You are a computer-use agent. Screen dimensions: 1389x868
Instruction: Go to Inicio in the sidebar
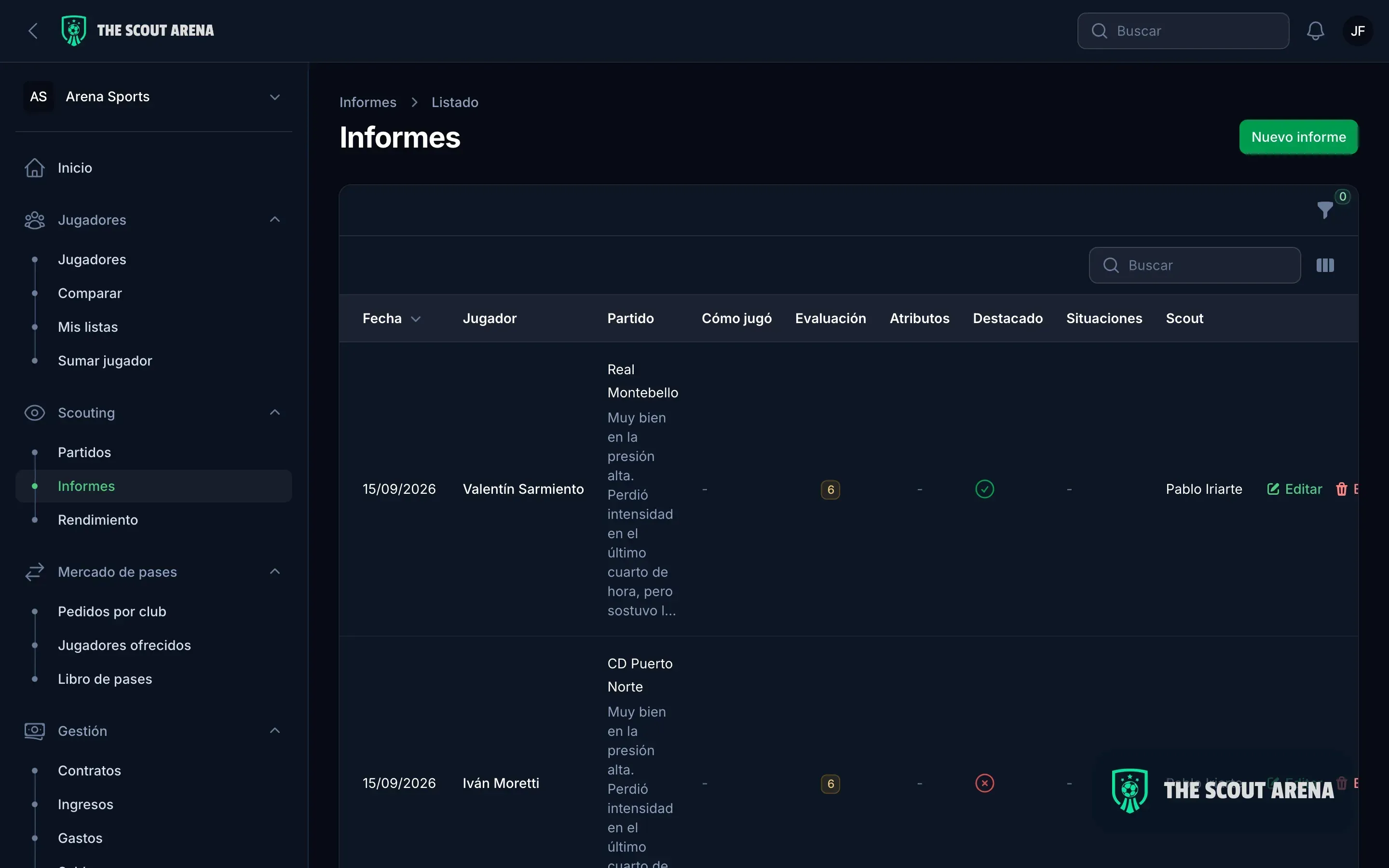[x=154, y=168]
